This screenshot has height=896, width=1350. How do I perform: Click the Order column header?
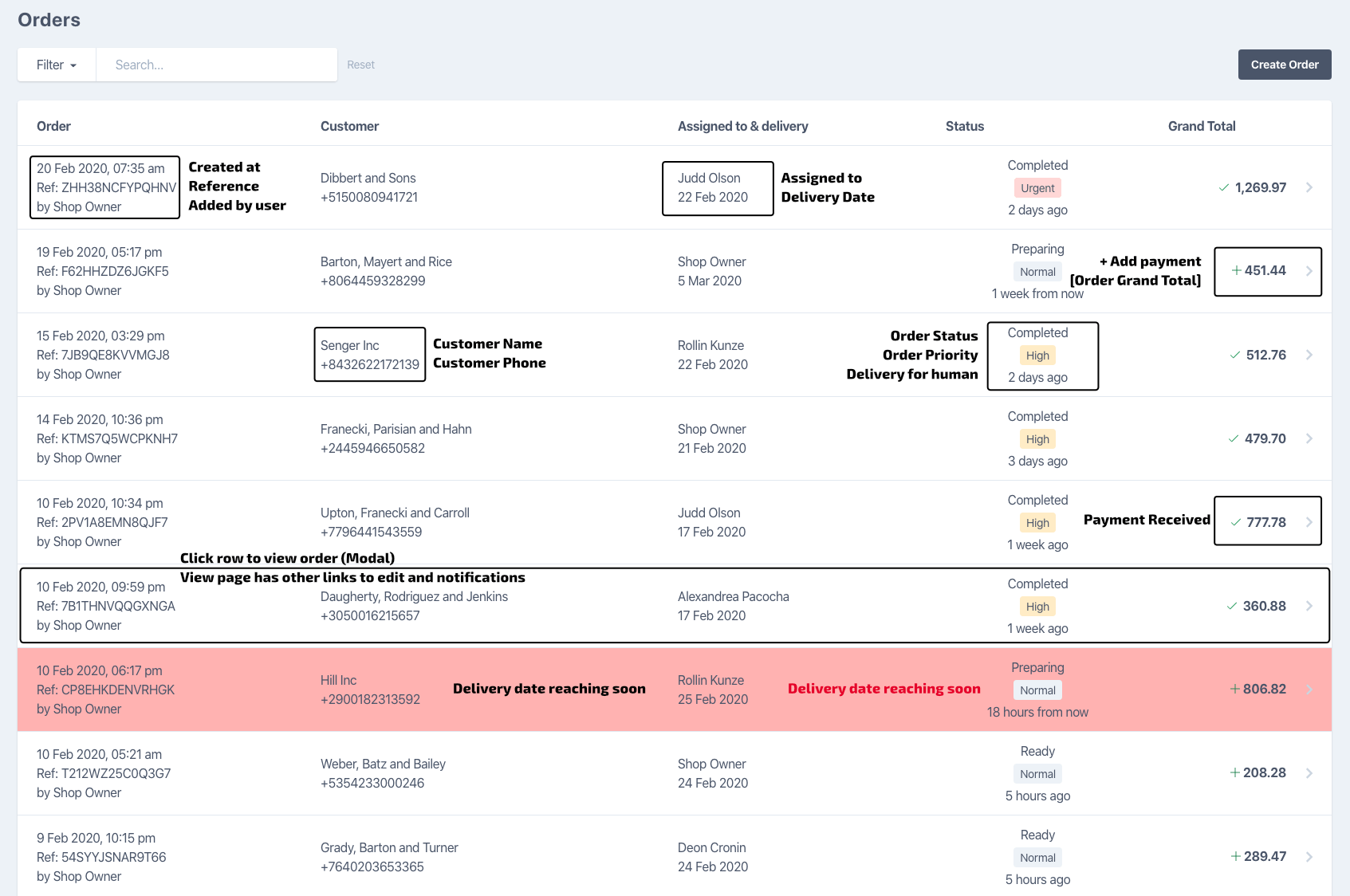(x=53, y=126)
